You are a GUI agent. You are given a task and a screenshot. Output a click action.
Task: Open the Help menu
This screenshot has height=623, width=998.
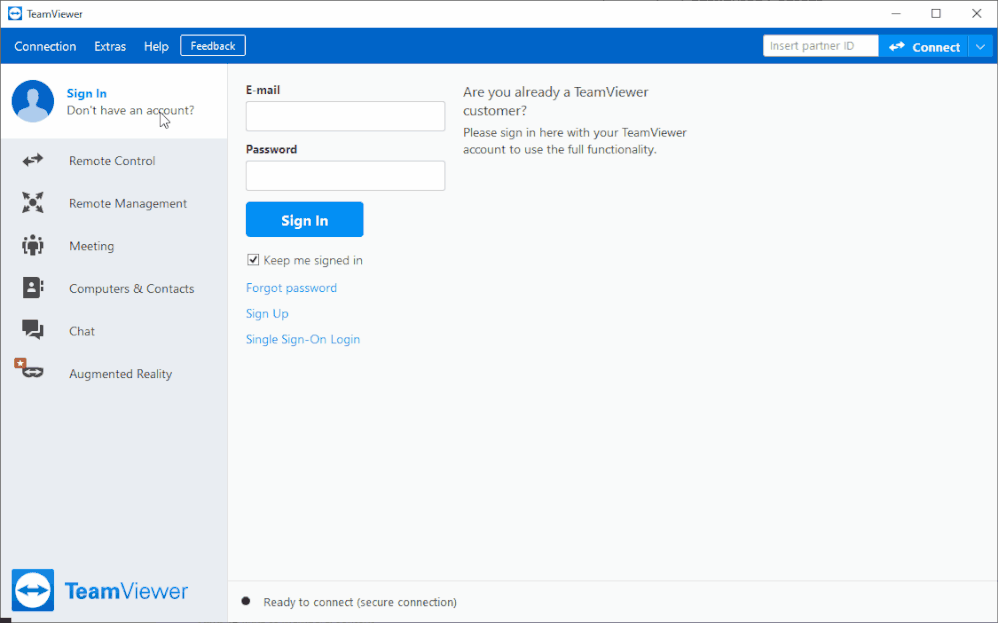pos(156,46)
